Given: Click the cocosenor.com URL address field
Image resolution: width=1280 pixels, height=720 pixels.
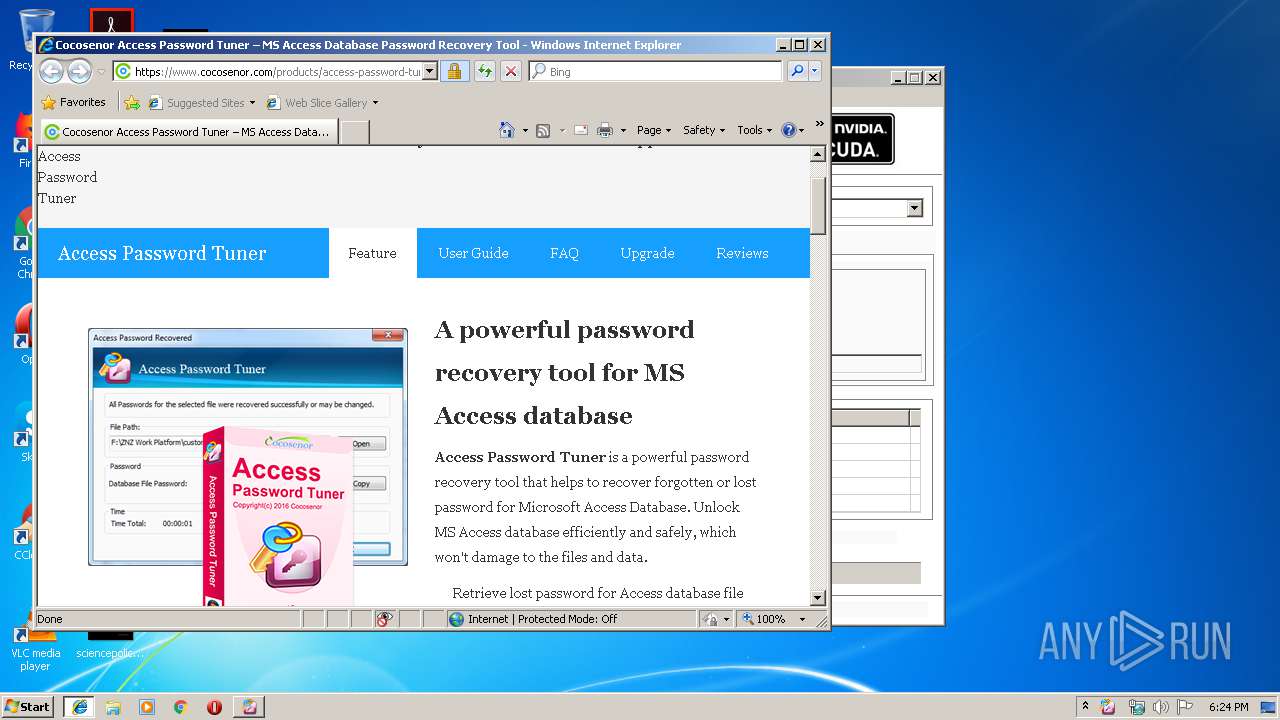Looking at the screenshot, I should click(268, 71).
